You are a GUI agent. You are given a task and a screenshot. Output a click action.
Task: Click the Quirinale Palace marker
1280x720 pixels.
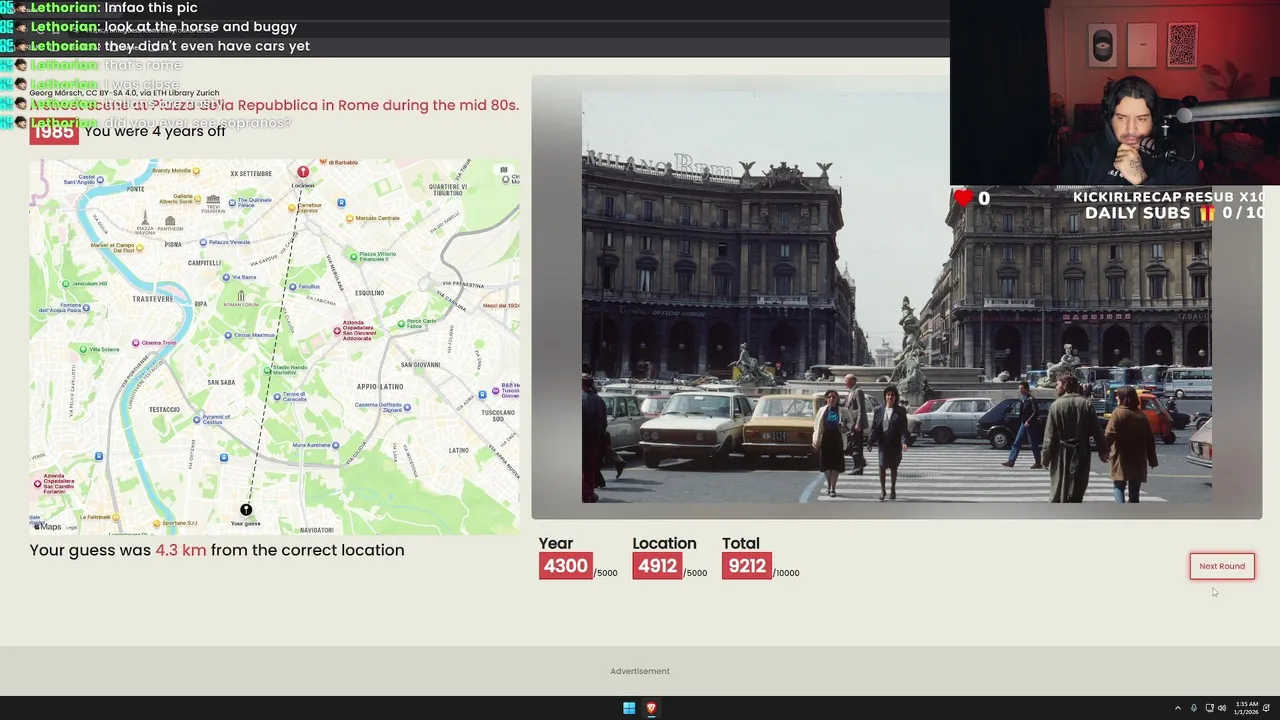(x=232, y=201)
